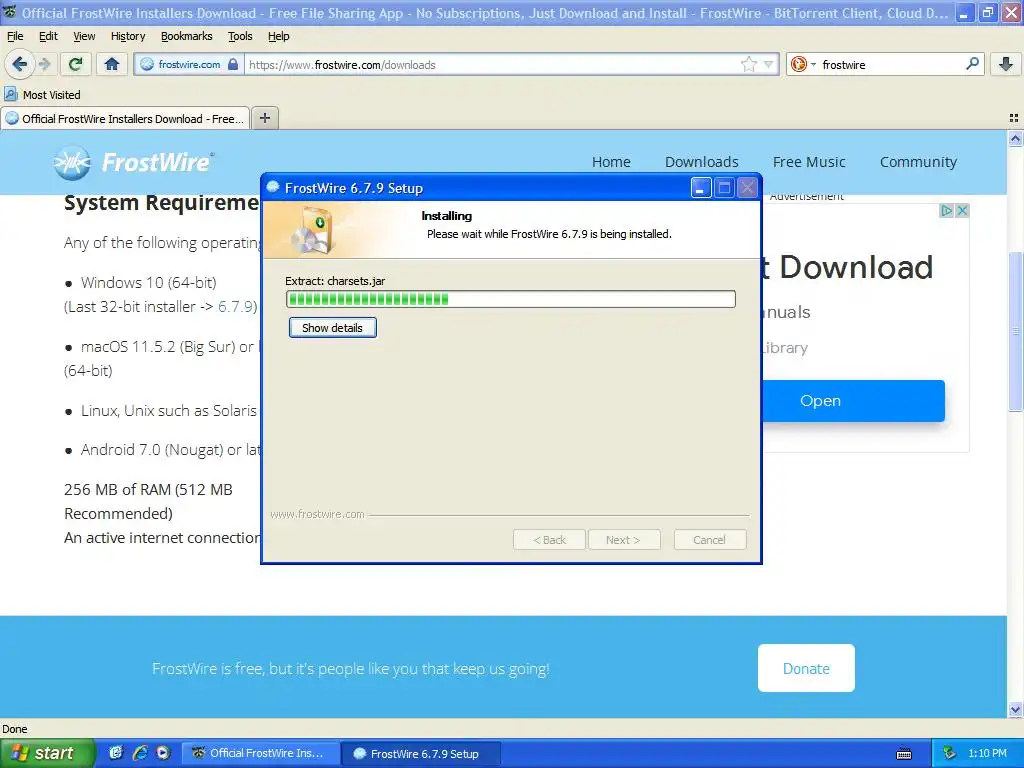Viewport: 1024px width, 768px height.
Task: Open the Windows Start menu
Action: coord(47,753)
